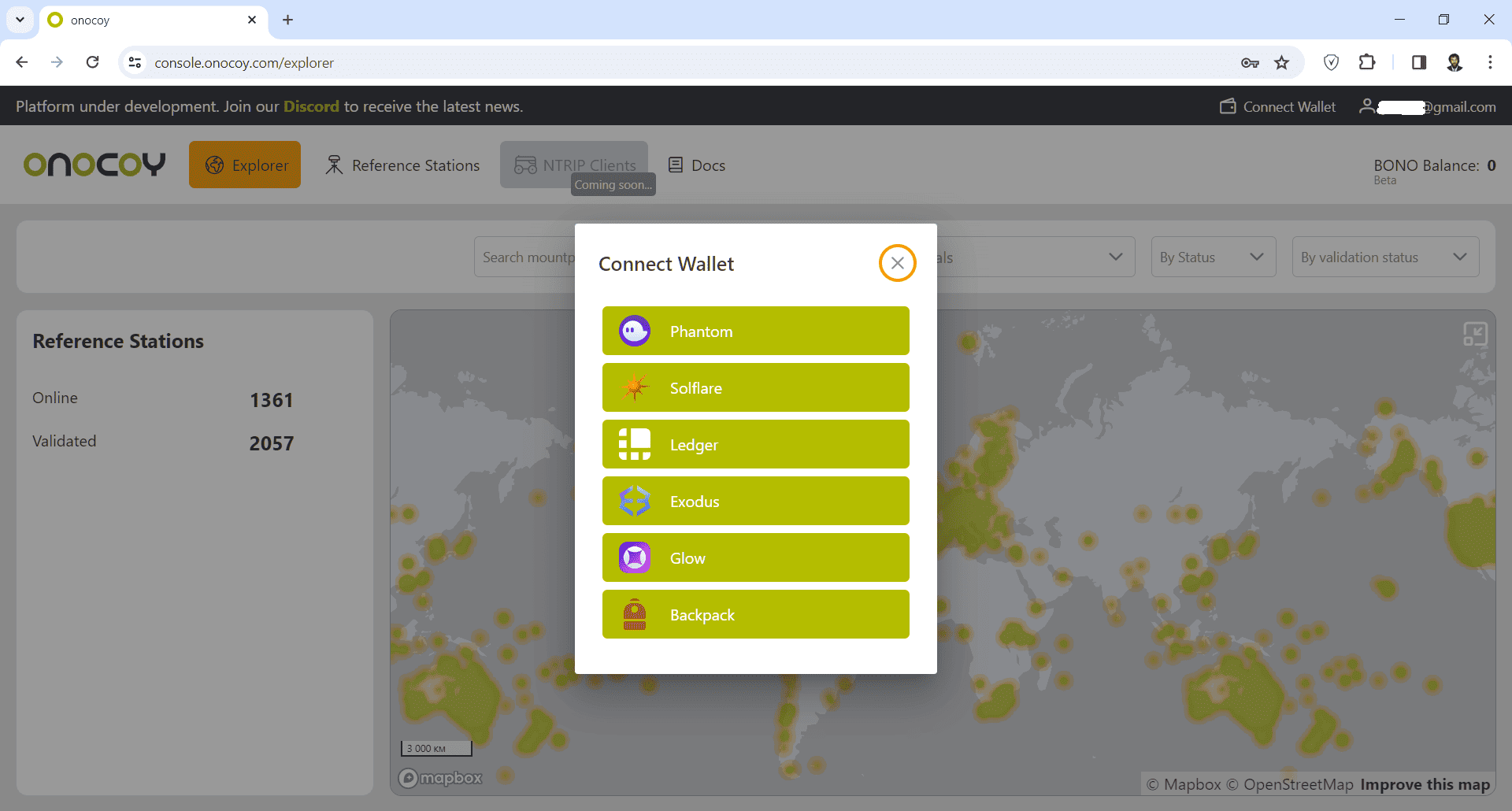Toggle map fullscreen icon
Screen dimensions: 1512x811
point(1475,334)
